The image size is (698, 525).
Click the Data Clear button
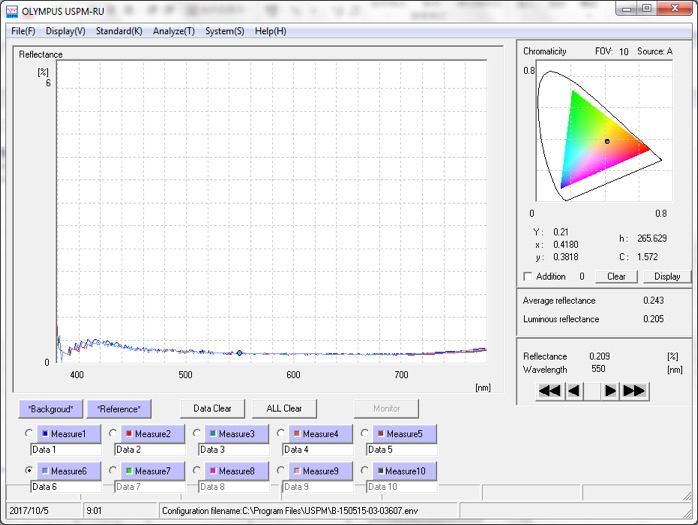click(212, 409)
